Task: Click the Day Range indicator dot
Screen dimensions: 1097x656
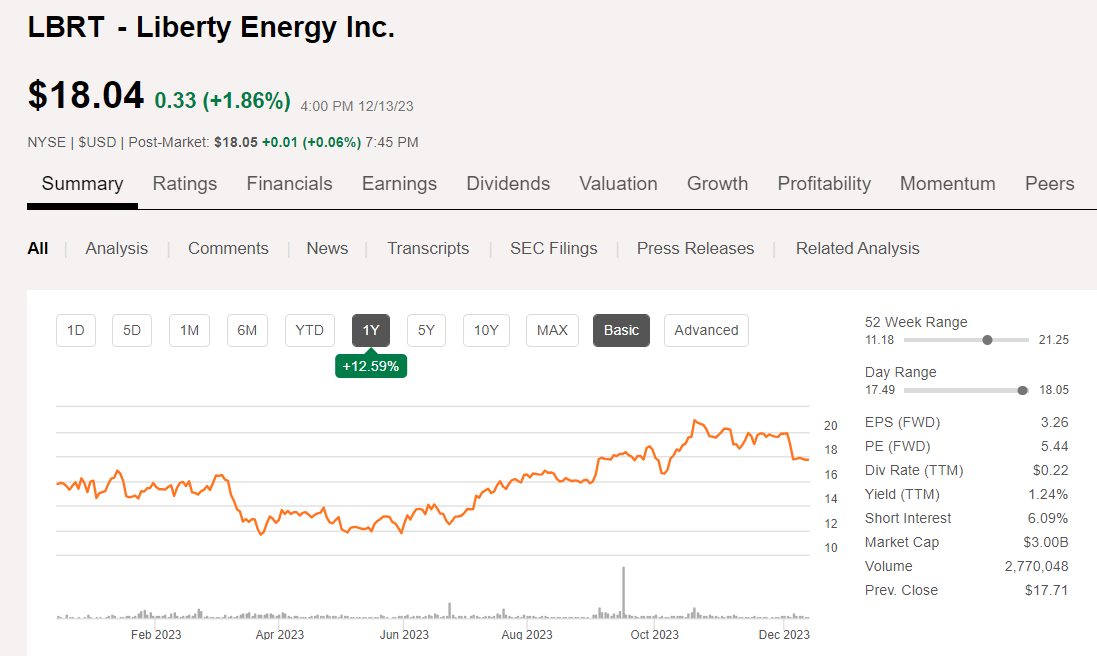Action: click(1022, 390)
